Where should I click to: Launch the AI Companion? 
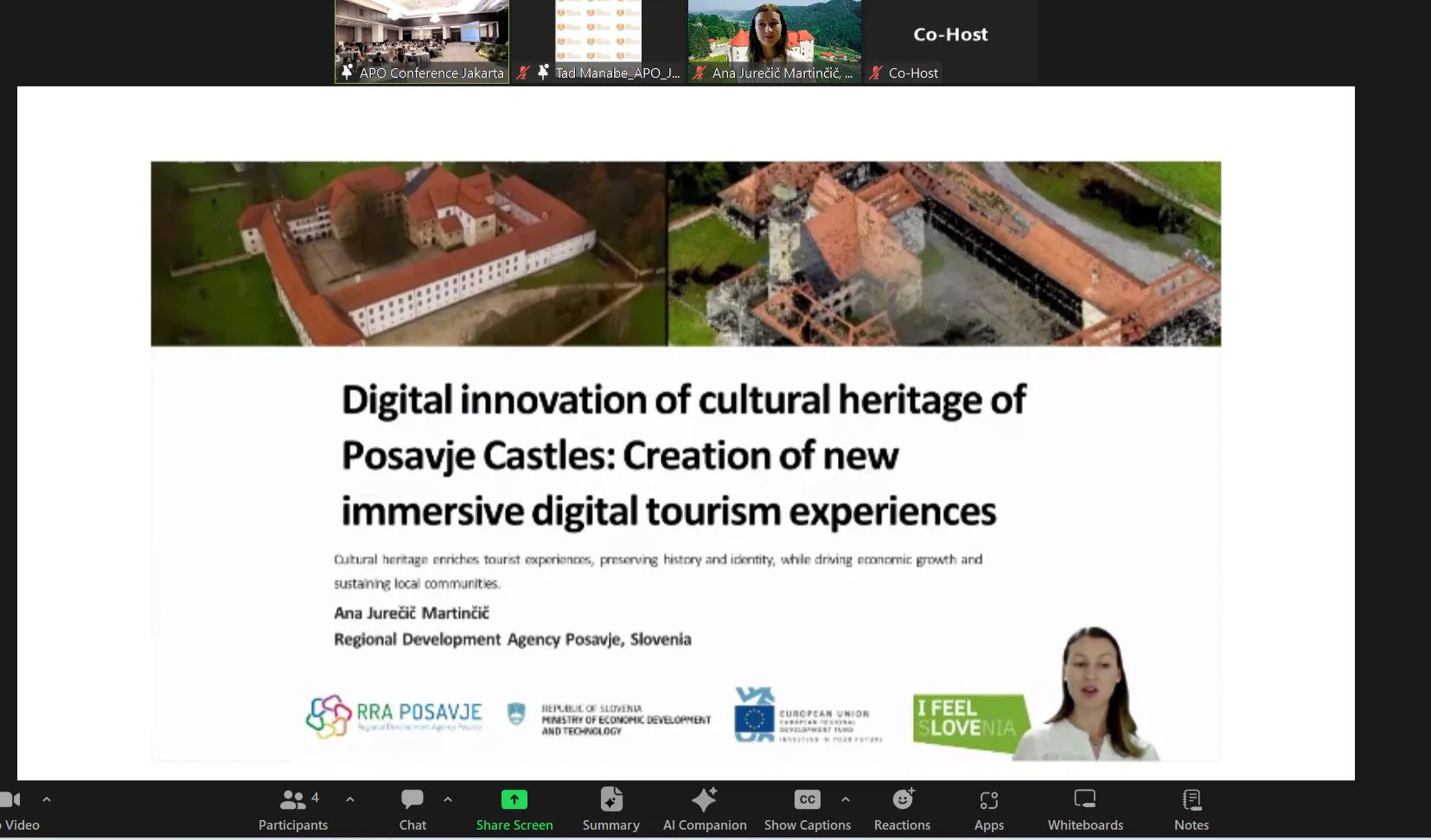[x=704, y=810]
